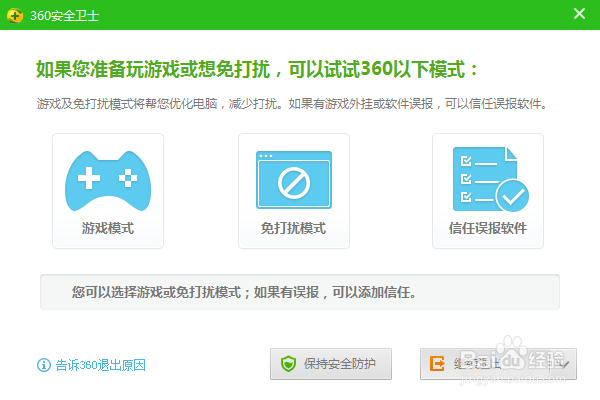Click the info icon beside 告诉360退出原因
The width and height of the screenshot is (600, 400).
tap(44, 365)
